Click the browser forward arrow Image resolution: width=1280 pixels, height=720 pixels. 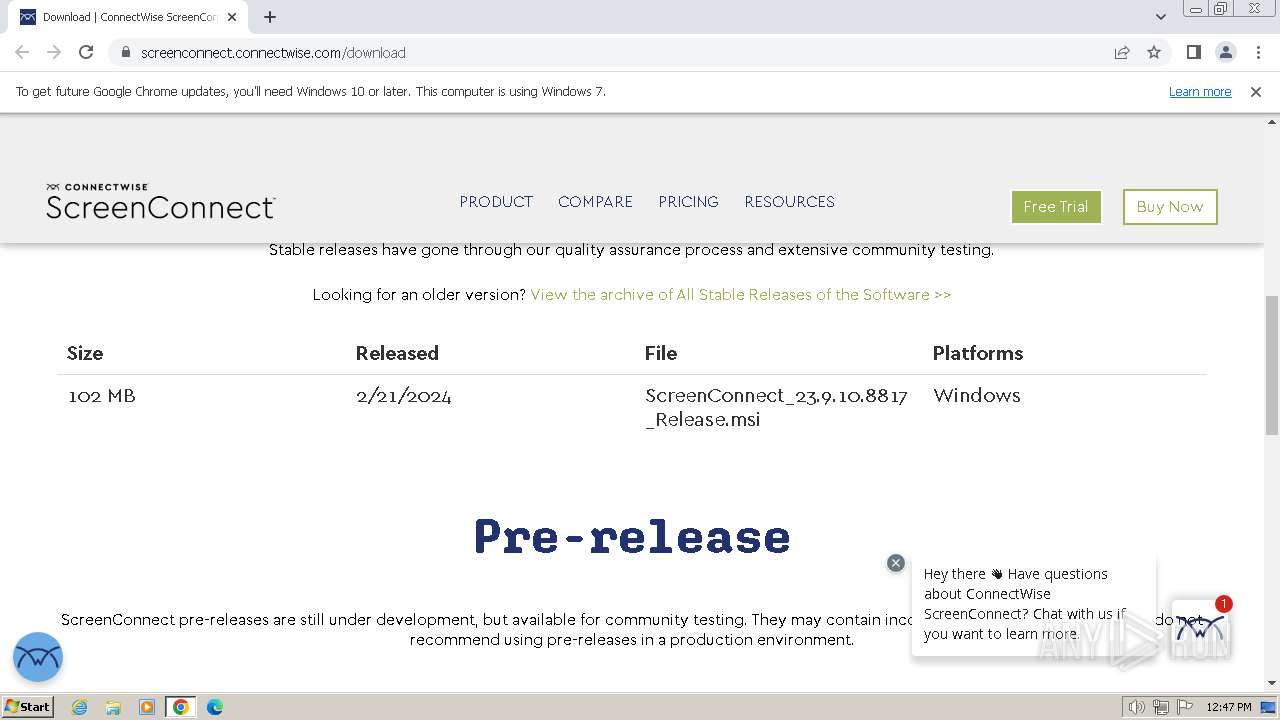pyautogui.click(x=54, y=52)
